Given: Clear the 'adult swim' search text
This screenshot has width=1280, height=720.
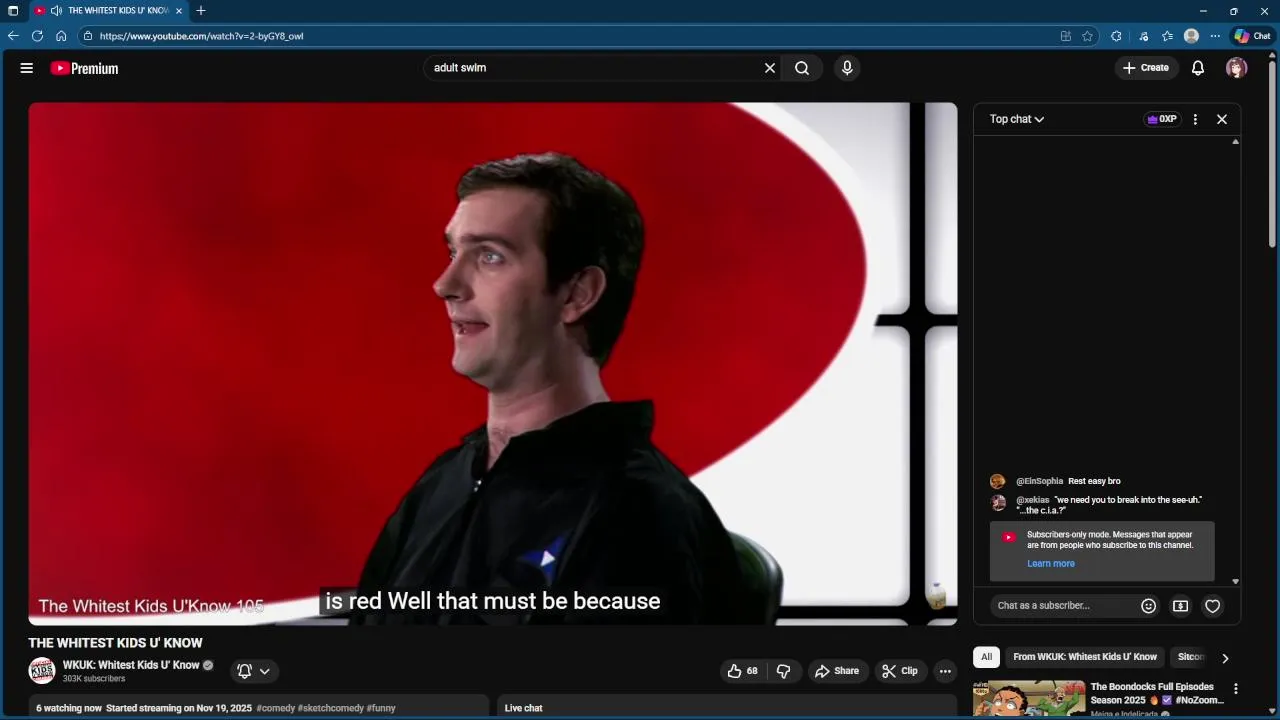Looking at the screenshot, I should click(x=770, y=68).
